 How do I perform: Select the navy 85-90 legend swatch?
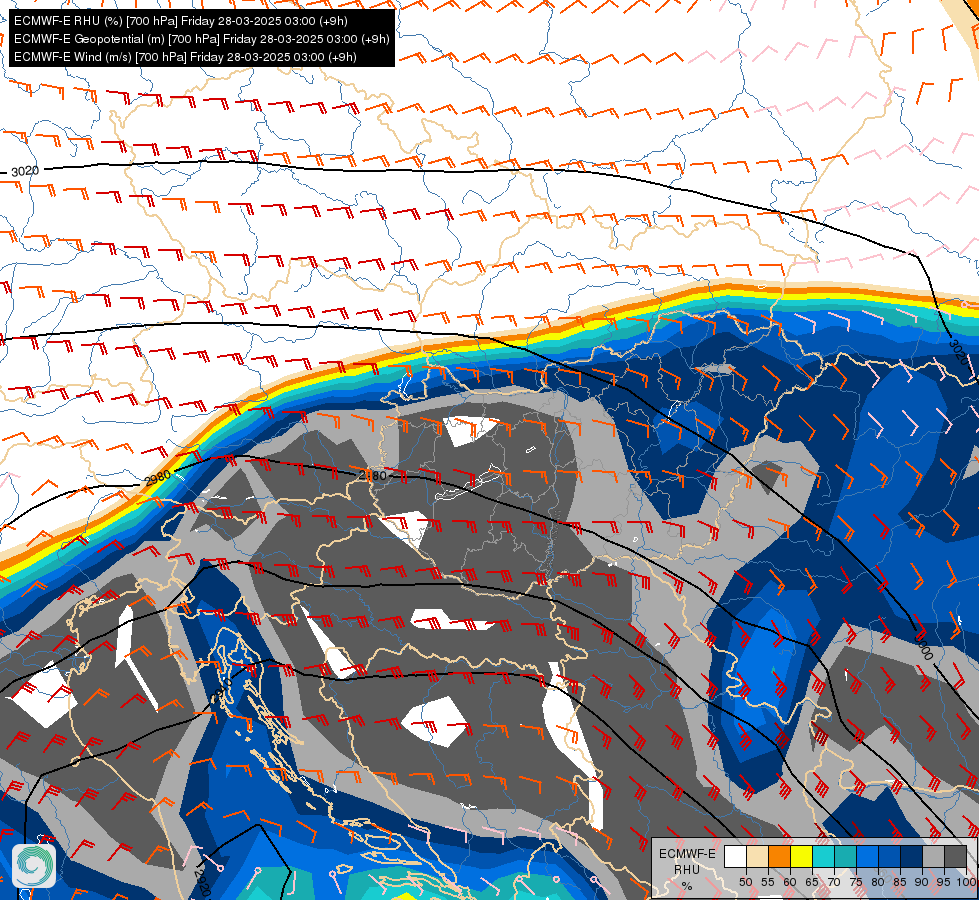(912, 856)
